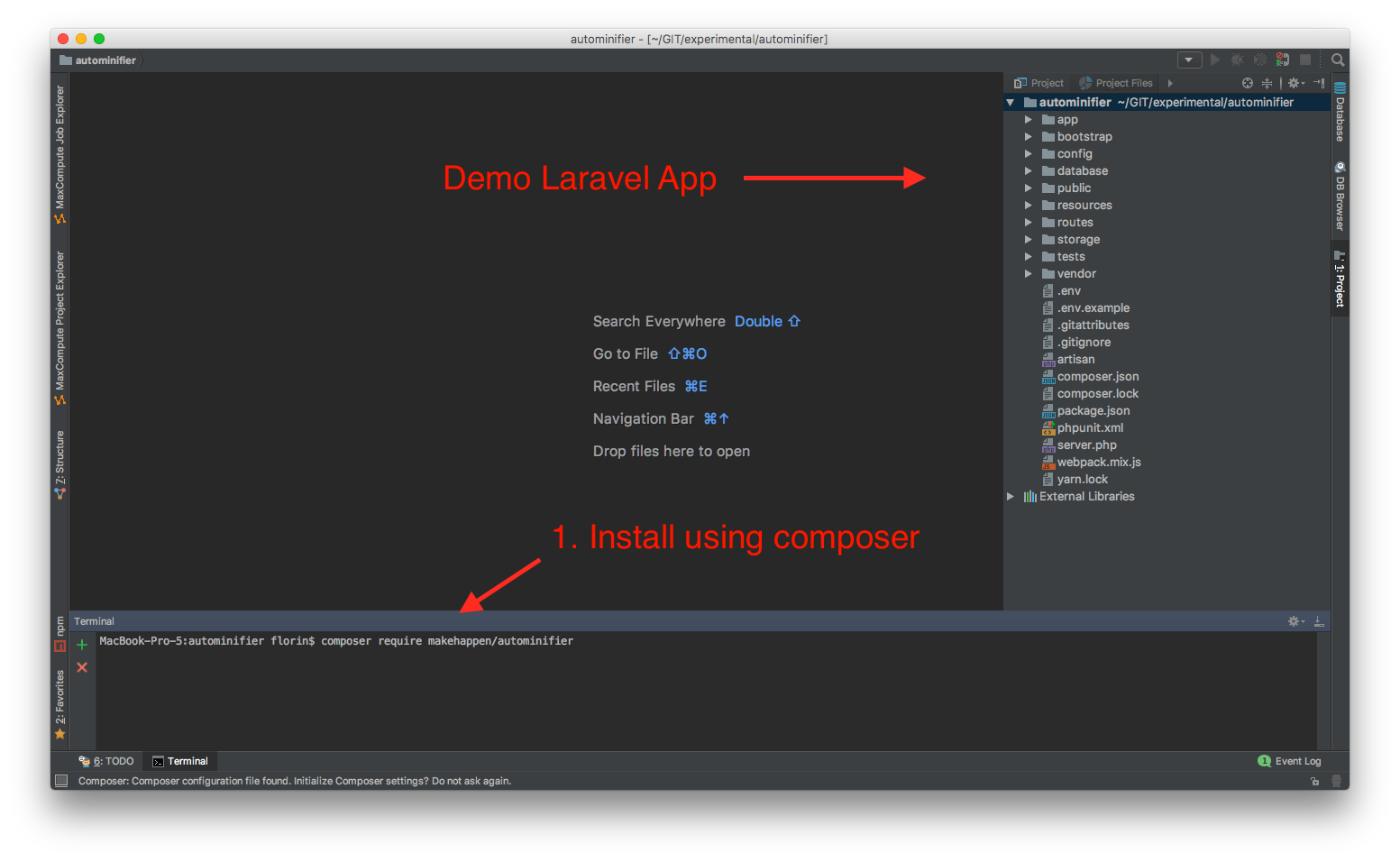Hide the Project panel using hide icon
The image size is (1400, 862).
tap(1319, 83)
